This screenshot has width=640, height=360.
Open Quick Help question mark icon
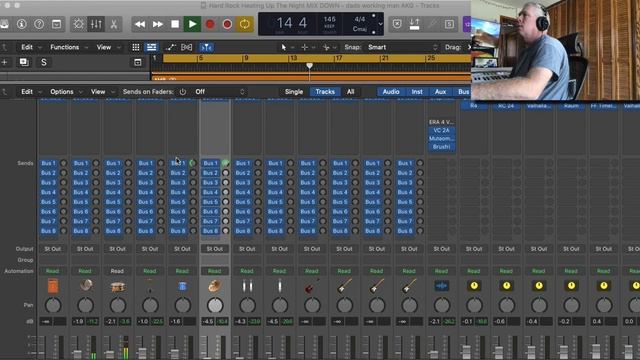pyautogui.click(x=39, y=24)
